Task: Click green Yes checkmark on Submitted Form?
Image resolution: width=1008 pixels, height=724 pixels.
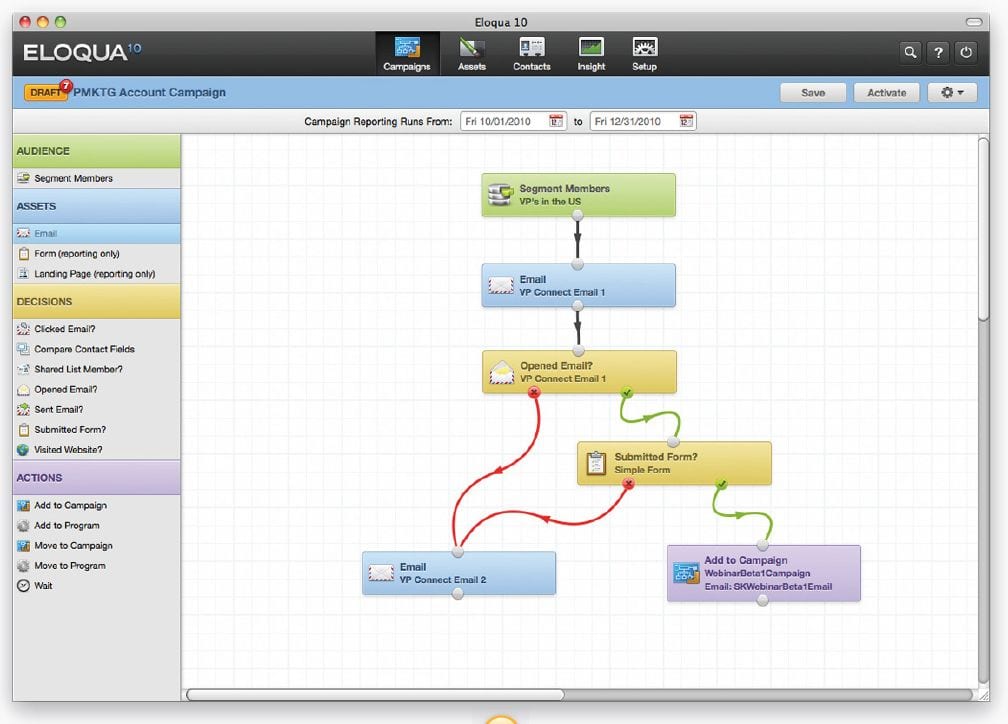Action: [721, 484]
